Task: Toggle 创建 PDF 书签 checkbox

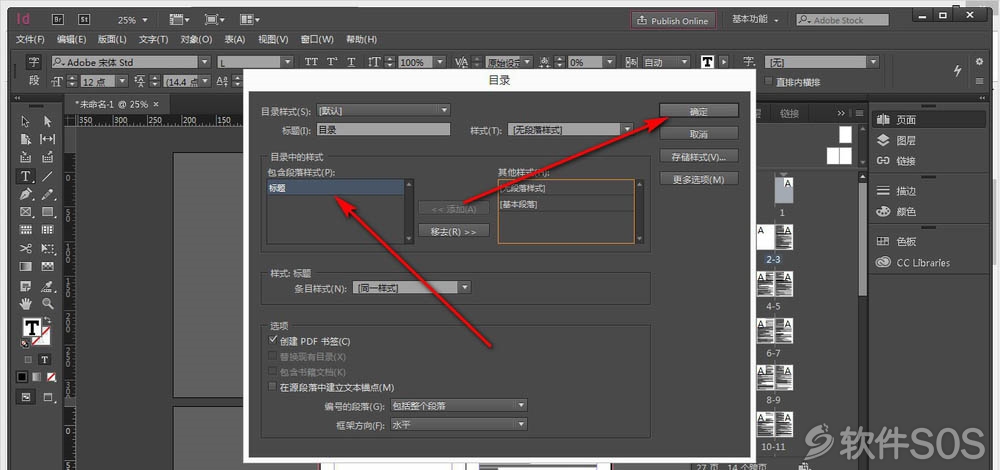Action: click(273, 341)
